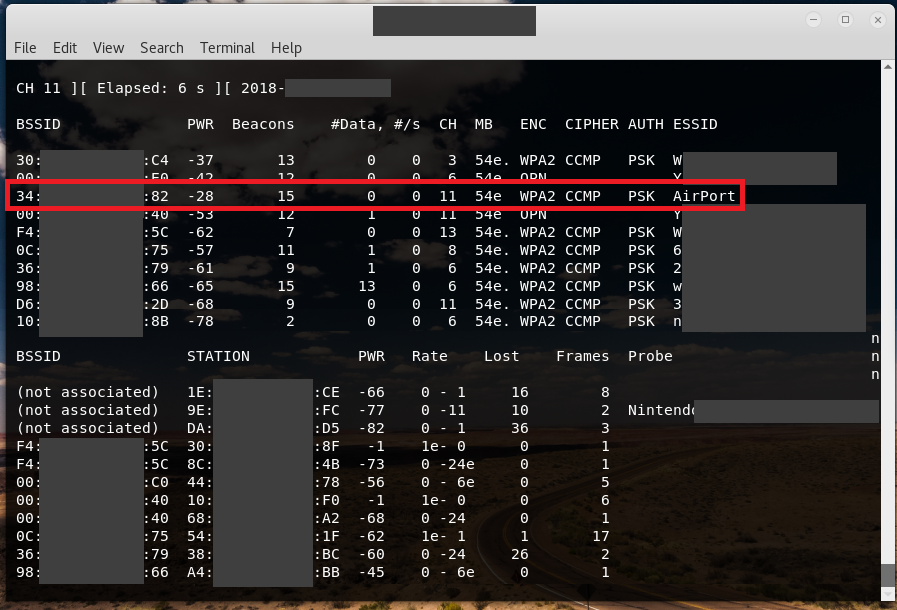Open the Edit menu
Viewport: 897px width, 610px height.
coord(65,48)
